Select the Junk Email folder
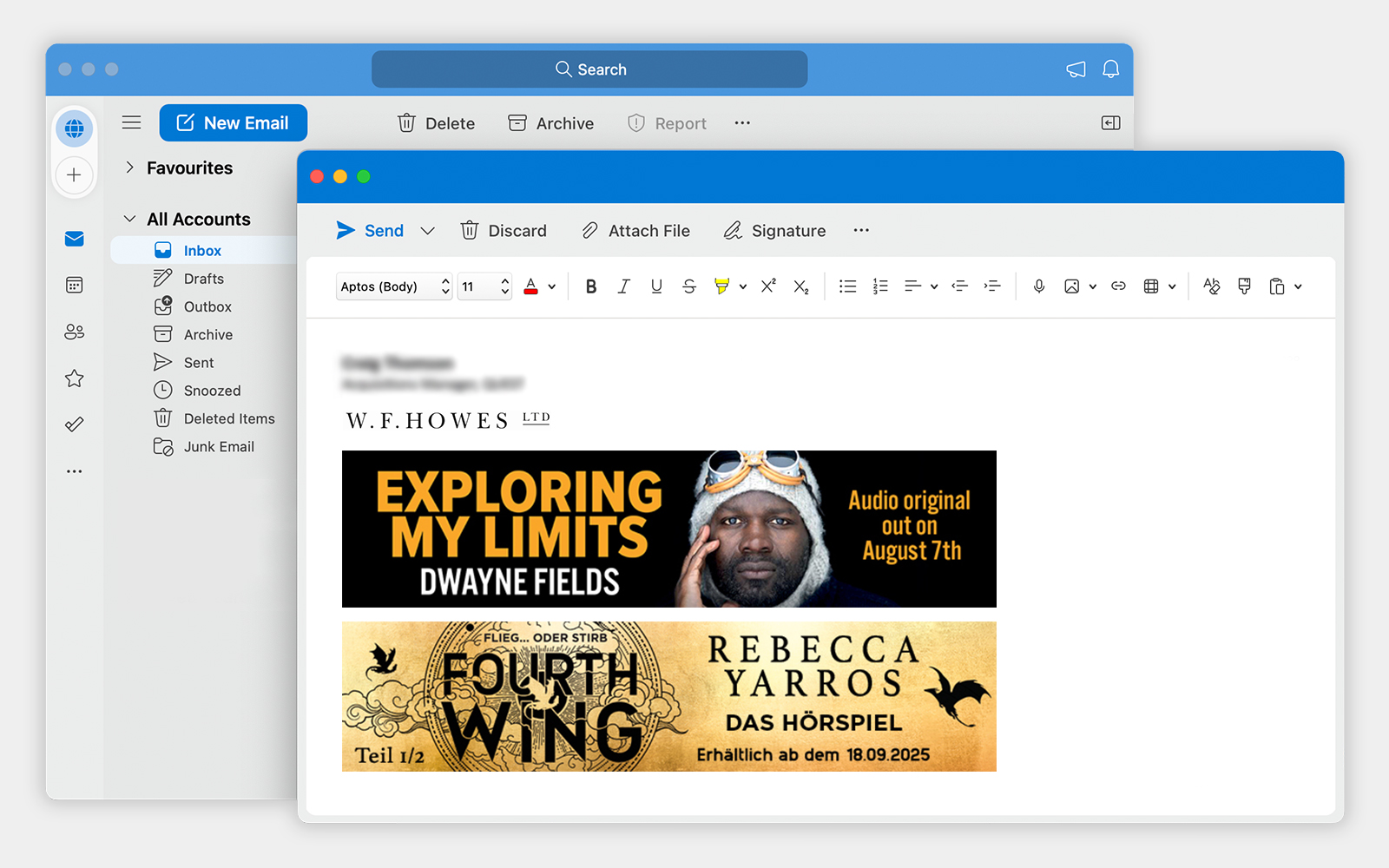 (x=219, y=446)
